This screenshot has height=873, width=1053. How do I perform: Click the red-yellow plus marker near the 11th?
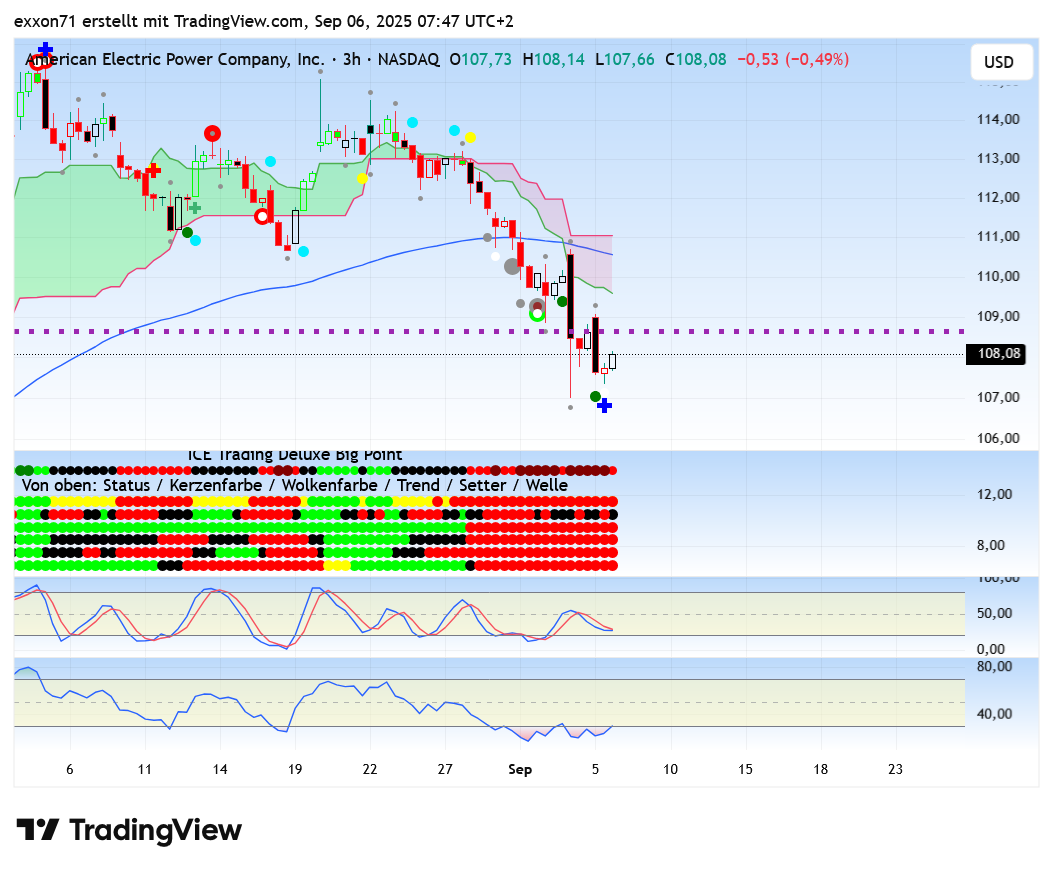[153, 170]
